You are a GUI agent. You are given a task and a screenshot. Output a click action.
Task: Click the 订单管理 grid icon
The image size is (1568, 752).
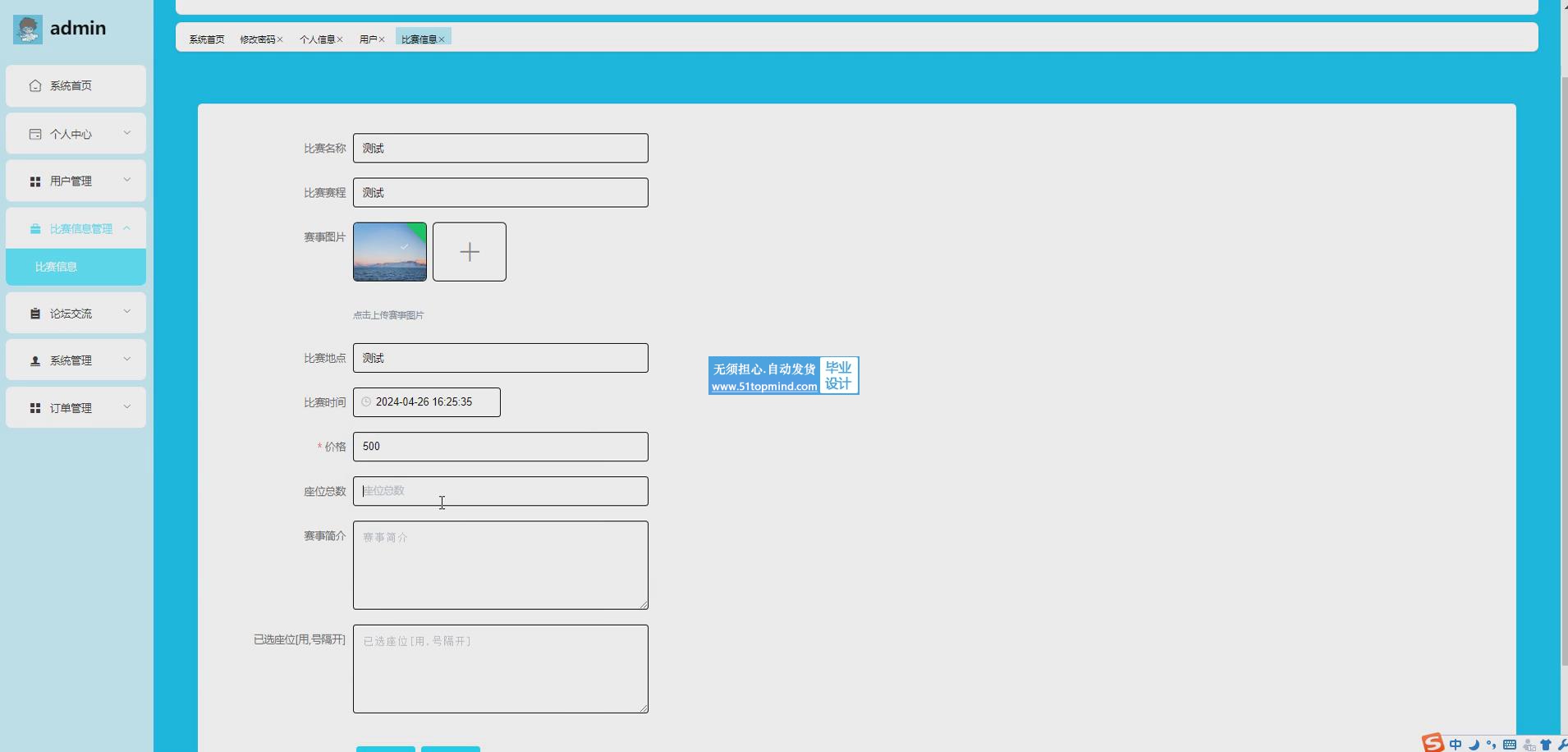coord(35,408)
